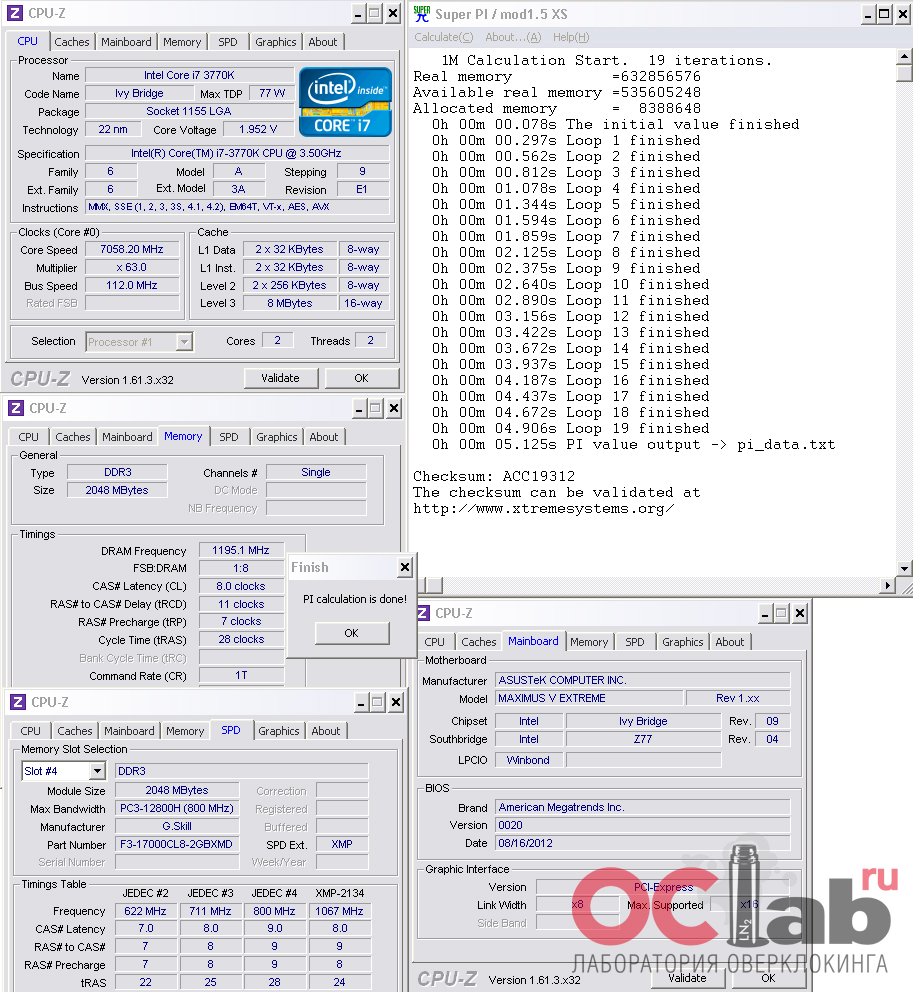Open the Calculate(C) menu in Super PI

point(444,37)
